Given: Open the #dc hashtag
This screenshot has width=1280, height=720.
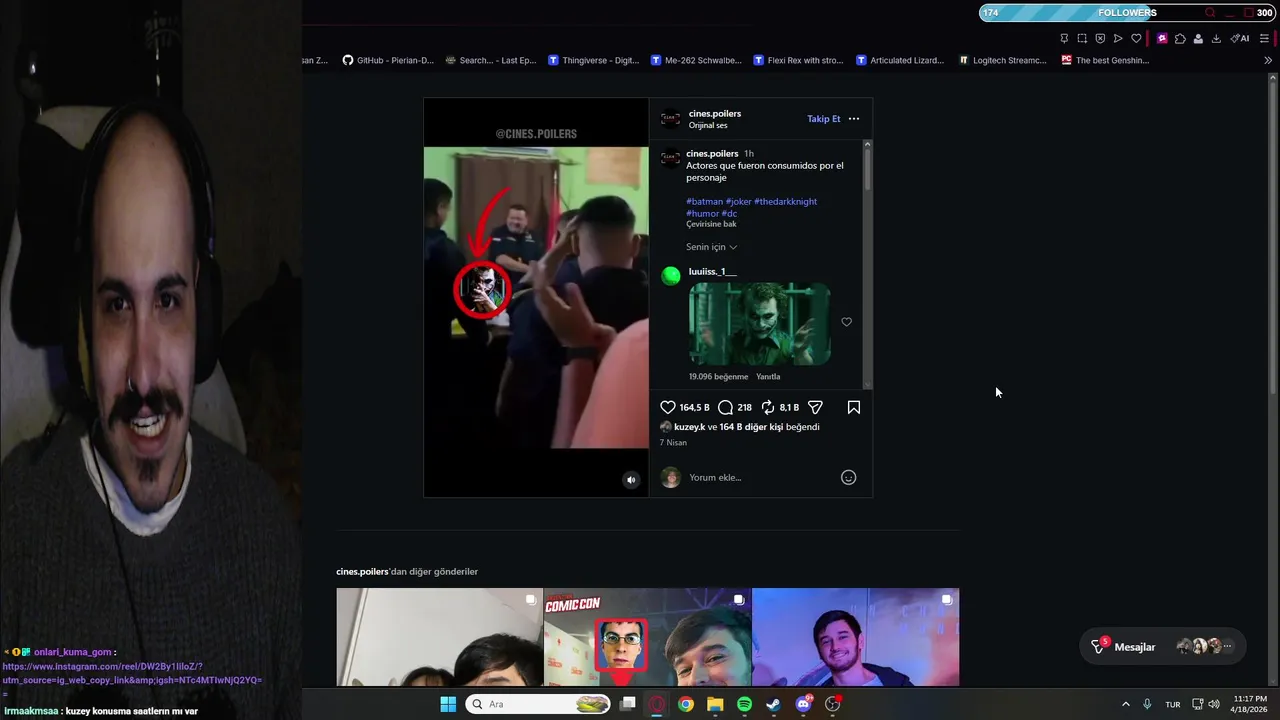Looking at the screenshot, I should click(729, 213).
